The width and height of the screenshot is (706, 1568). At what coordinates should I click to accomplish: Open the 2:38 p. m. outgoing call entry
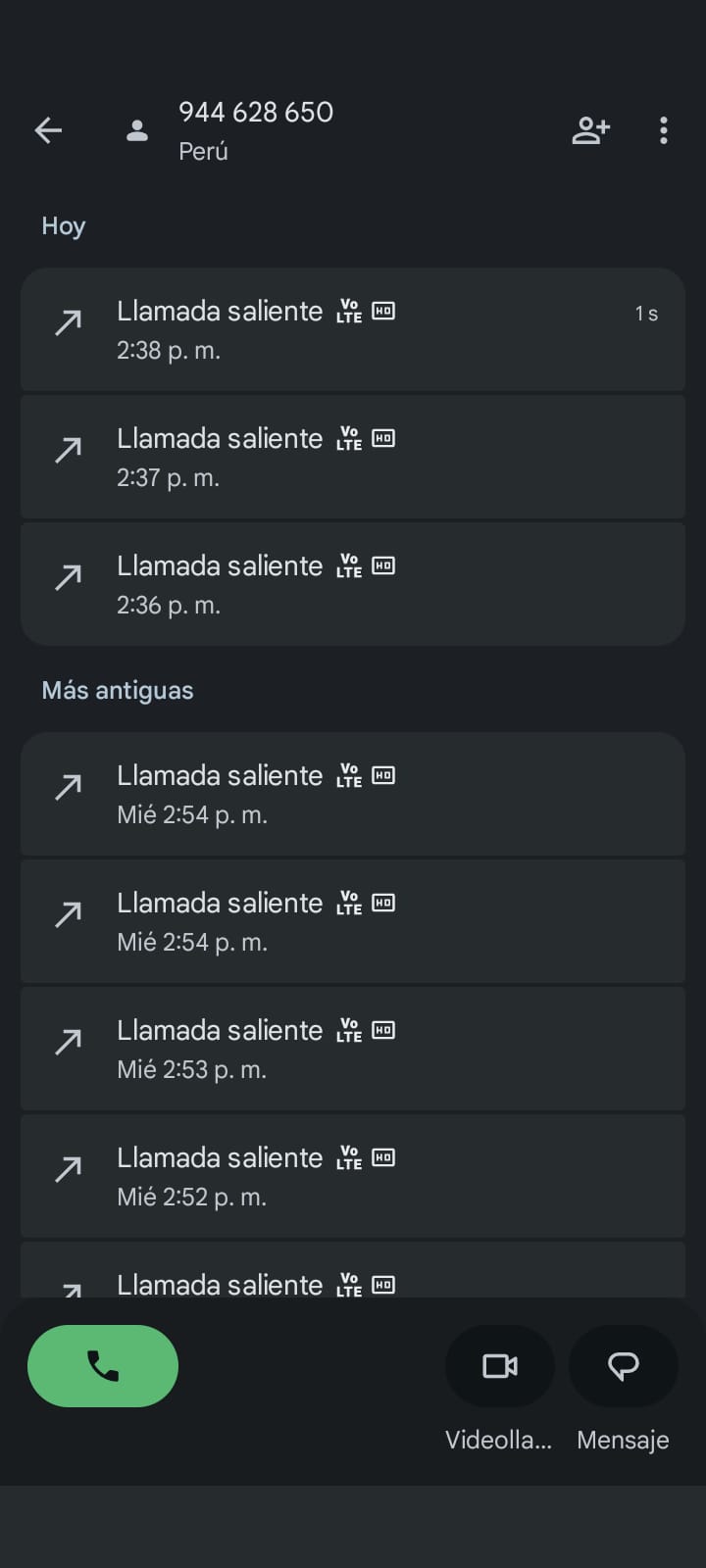[x=353, y=329]
